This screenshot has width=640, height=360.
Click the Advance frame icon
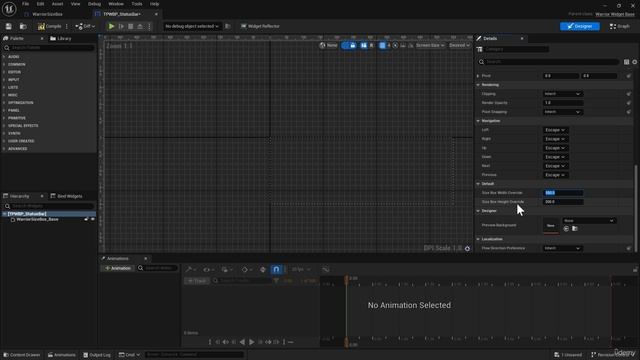(121, 26)
